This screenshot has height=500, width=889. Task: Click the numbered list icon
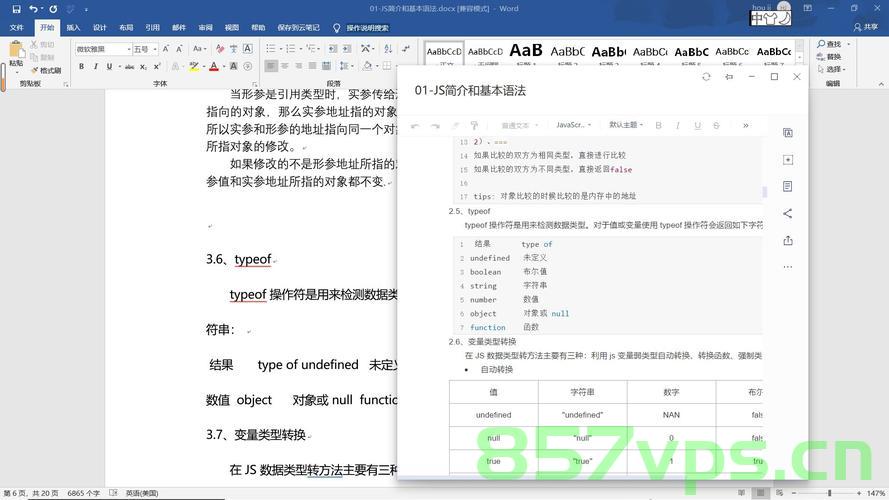click(x=292, y=49)
